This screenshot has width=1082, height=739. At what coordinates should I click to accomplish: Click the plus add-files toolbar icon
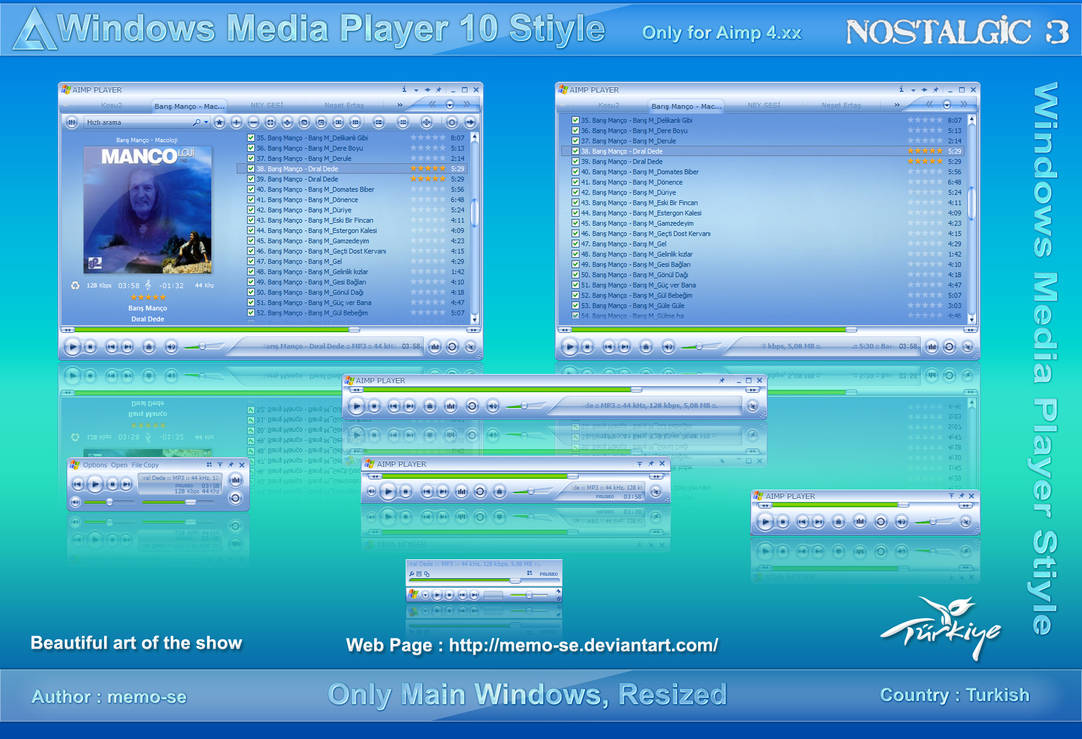coord(237,122)
